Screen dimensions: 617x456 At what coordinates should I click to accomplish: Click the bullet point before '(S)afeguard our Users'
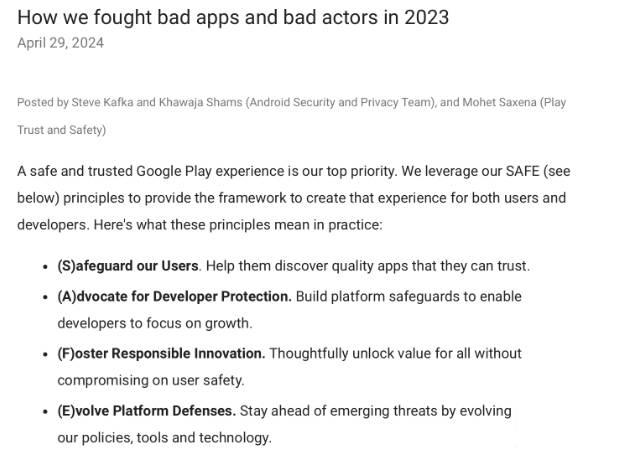click(x=45, y=267)
